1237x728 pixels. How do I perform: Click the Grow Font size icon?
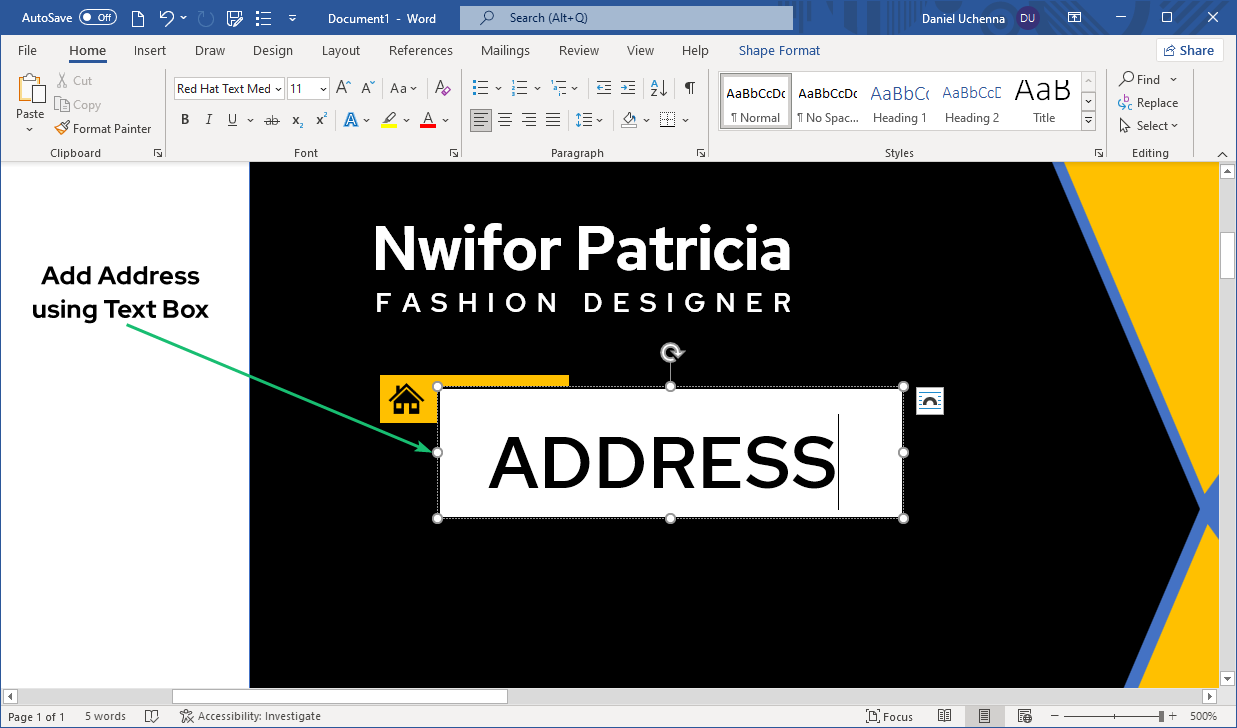click(x=343, y=88)
